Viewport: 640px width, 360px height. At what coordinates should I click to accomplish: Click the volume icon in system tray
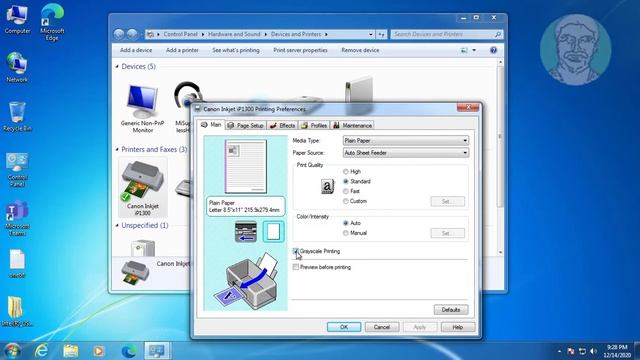tap(593, 351)
